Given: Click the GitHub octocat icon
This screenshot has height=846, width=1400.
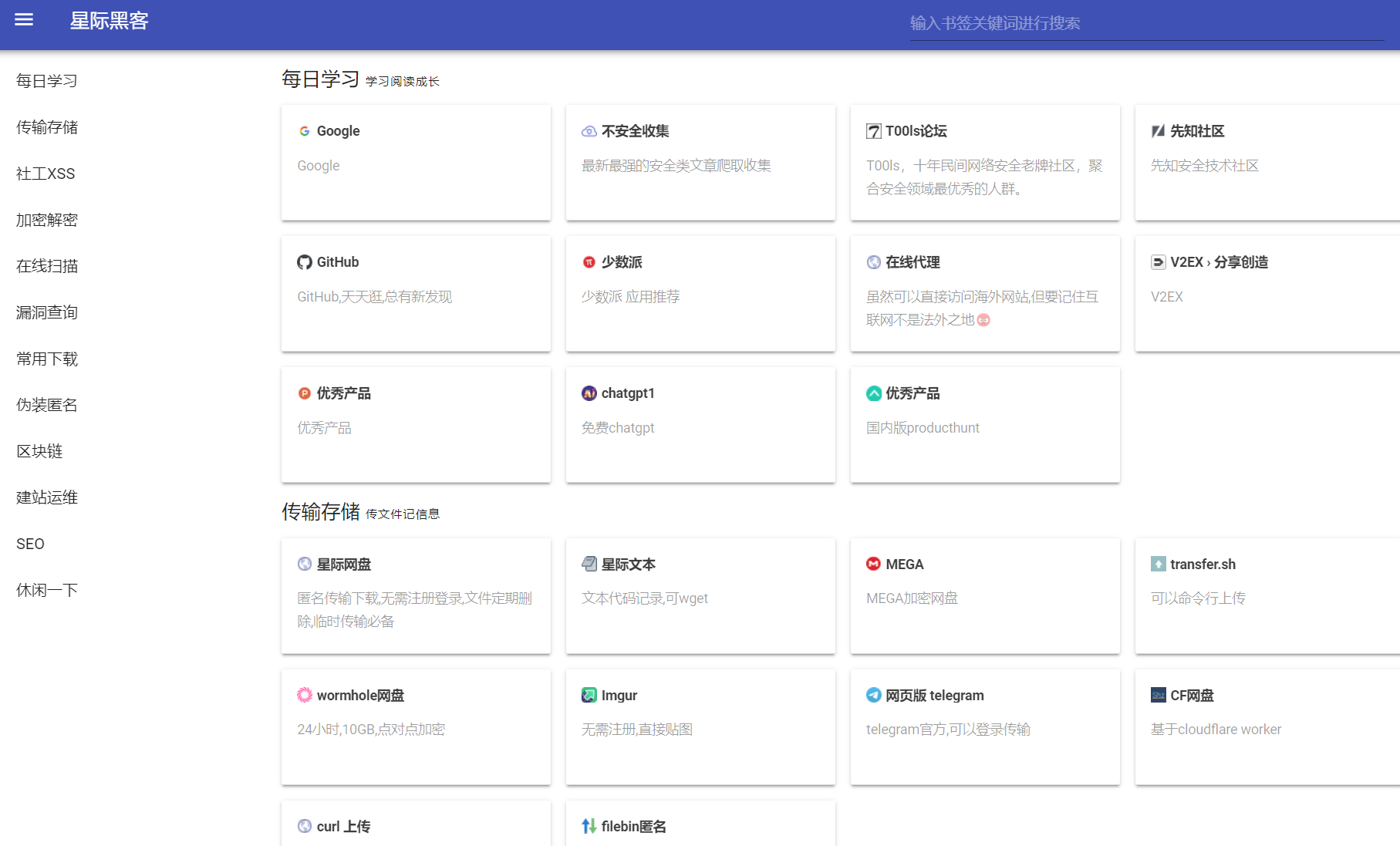Looking at the screenshot, I should [305, 262].
